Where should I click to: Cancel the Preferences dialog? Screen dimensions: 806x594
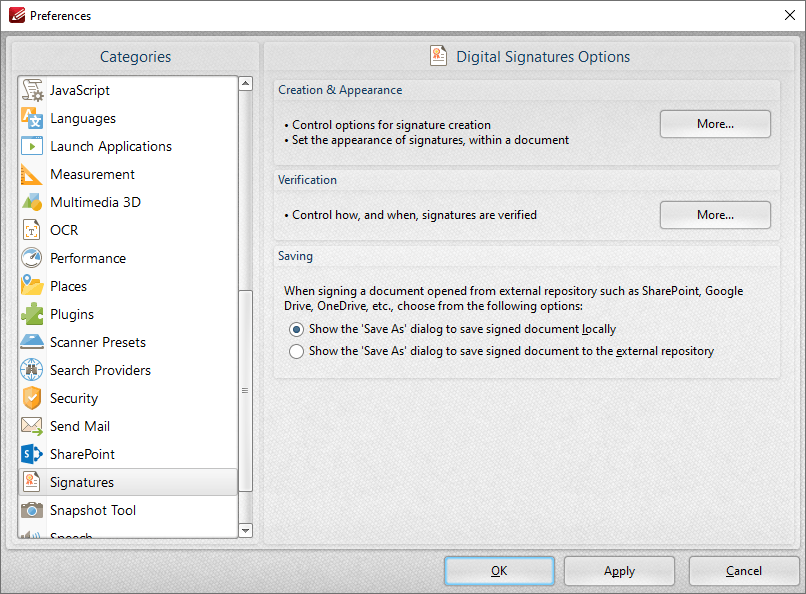click(743, 571)
